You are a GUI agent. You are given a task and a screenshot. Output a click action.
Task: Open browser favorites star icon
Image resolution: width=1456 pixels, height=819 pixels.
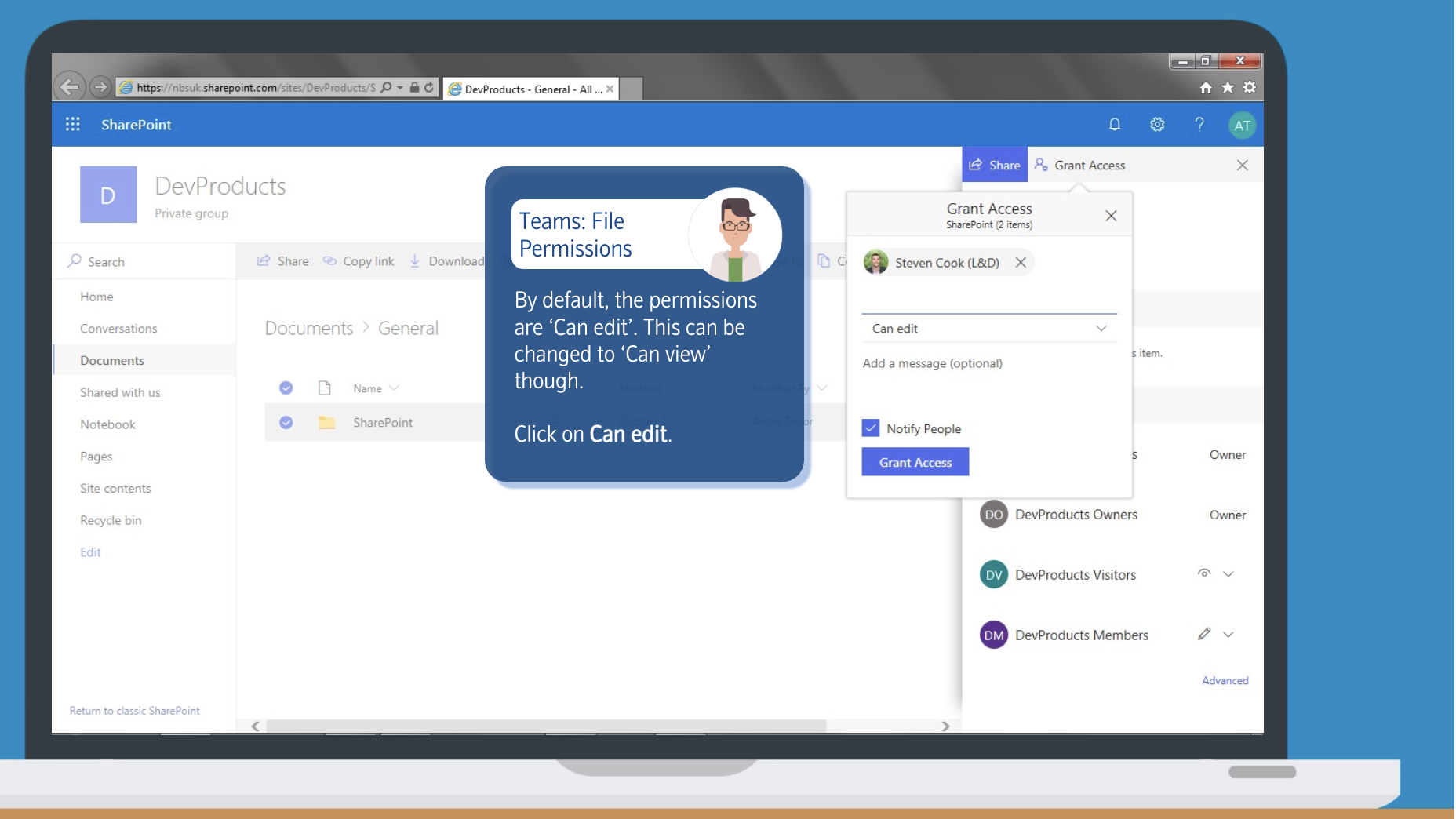pos(1228,88)
